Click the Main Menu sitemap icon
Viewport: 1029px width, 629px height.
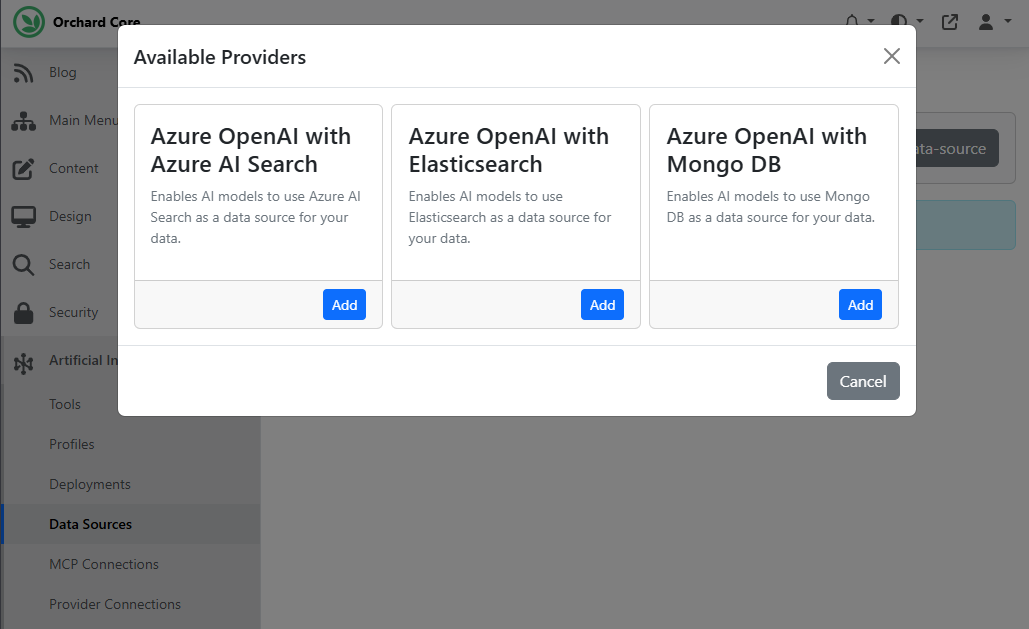tap(24, 121)
